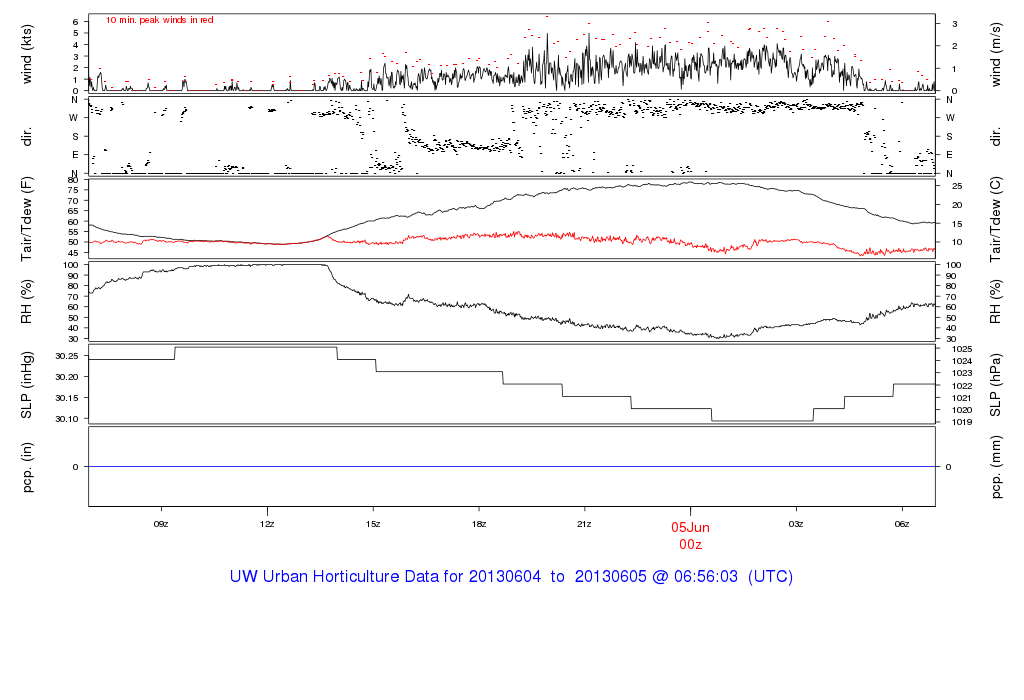Click the '1019' hPa tick value

962,422
